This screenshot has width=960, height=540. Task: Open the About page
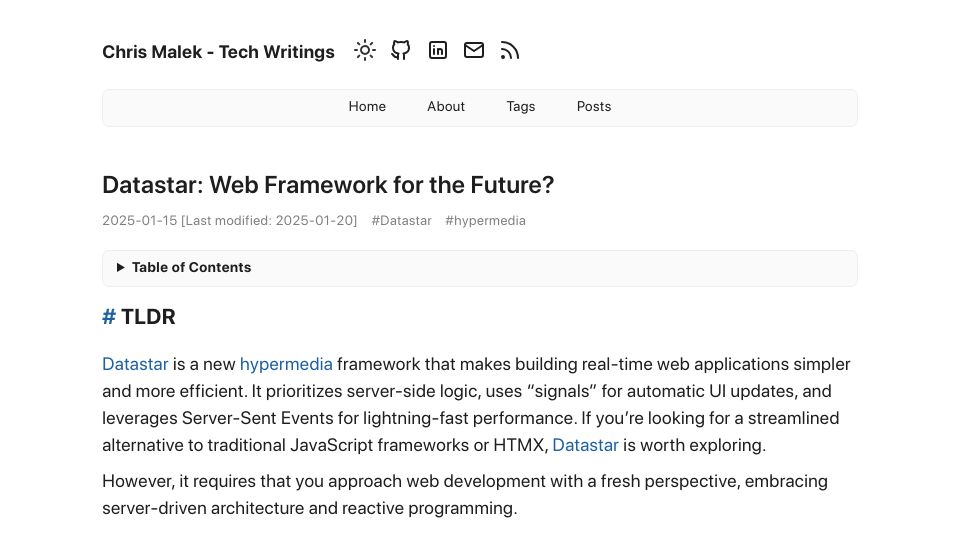(446, 107)
